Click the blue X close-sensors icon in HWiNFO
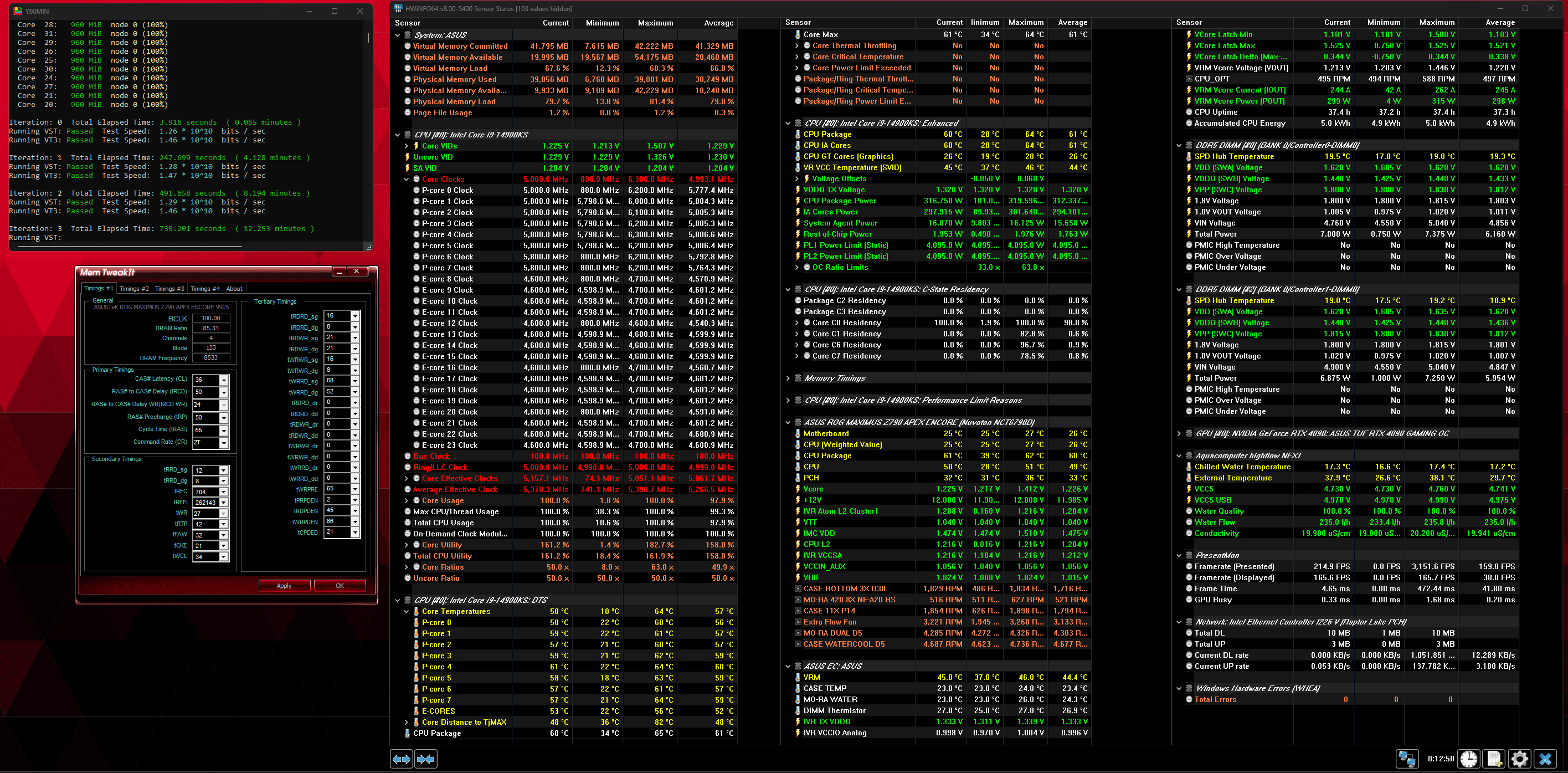 1545,759
